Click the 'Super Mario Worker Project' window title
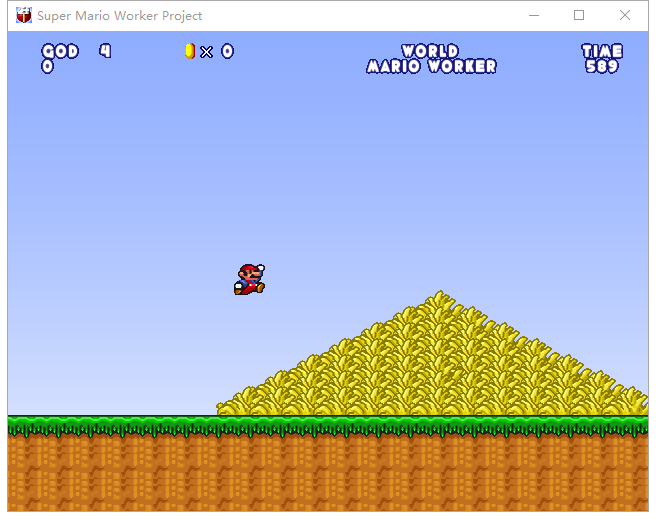656x519 pixels. tap(120, 16)
